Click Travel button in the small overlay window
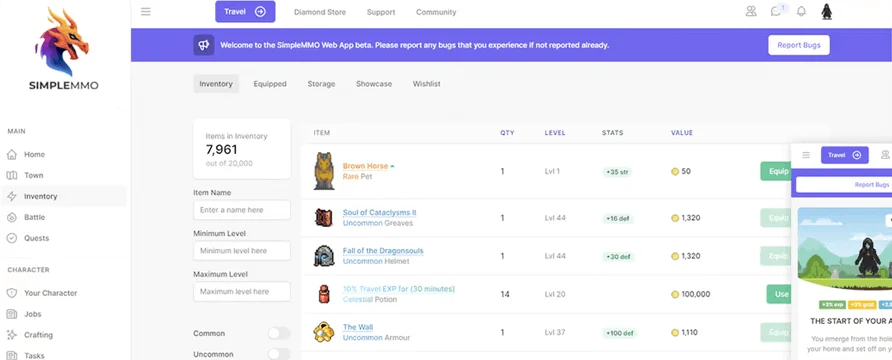The height and width of the screenshot is (360, 892). pos(844,155)
